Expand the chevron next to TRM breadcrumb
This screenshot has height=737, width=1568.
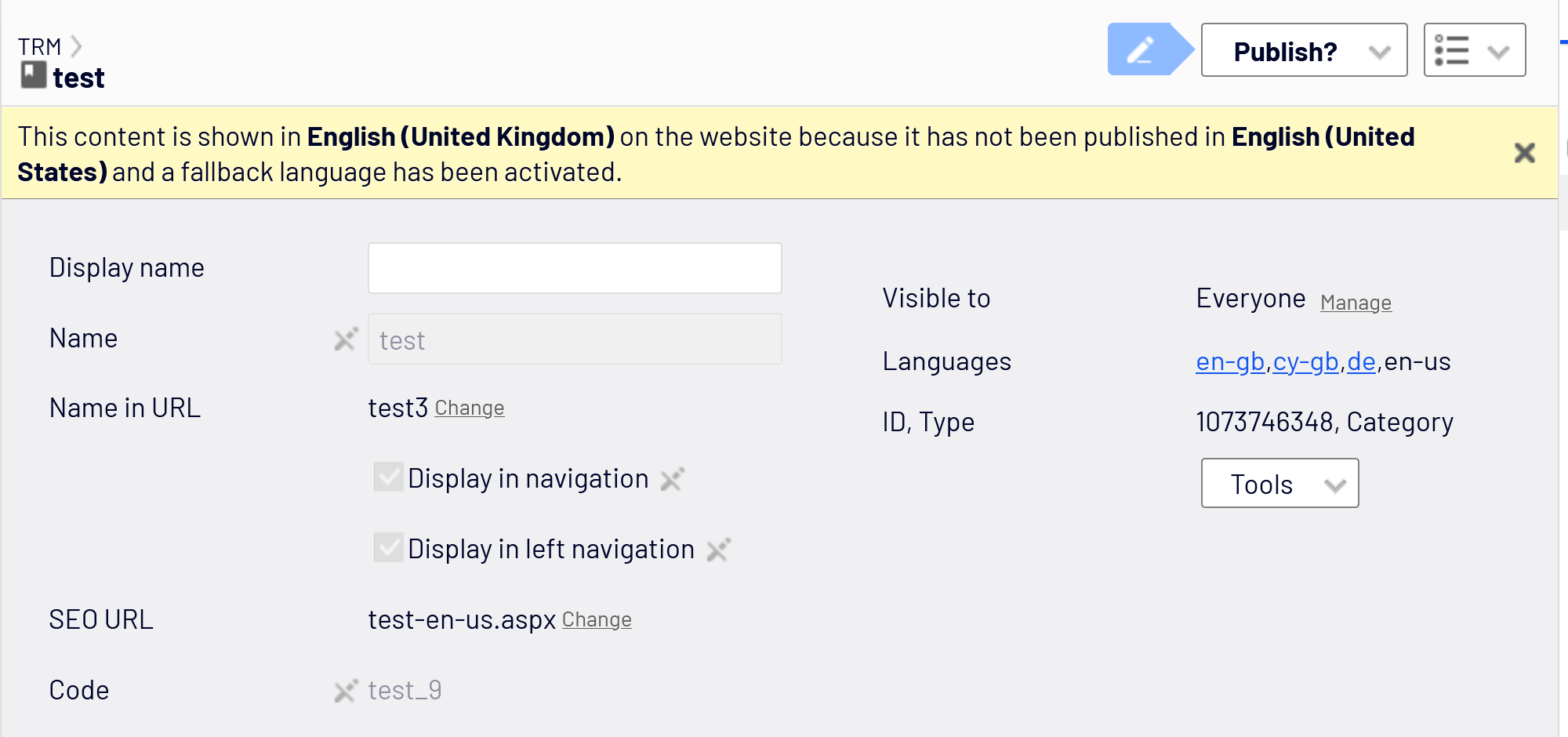coord(76,46)
